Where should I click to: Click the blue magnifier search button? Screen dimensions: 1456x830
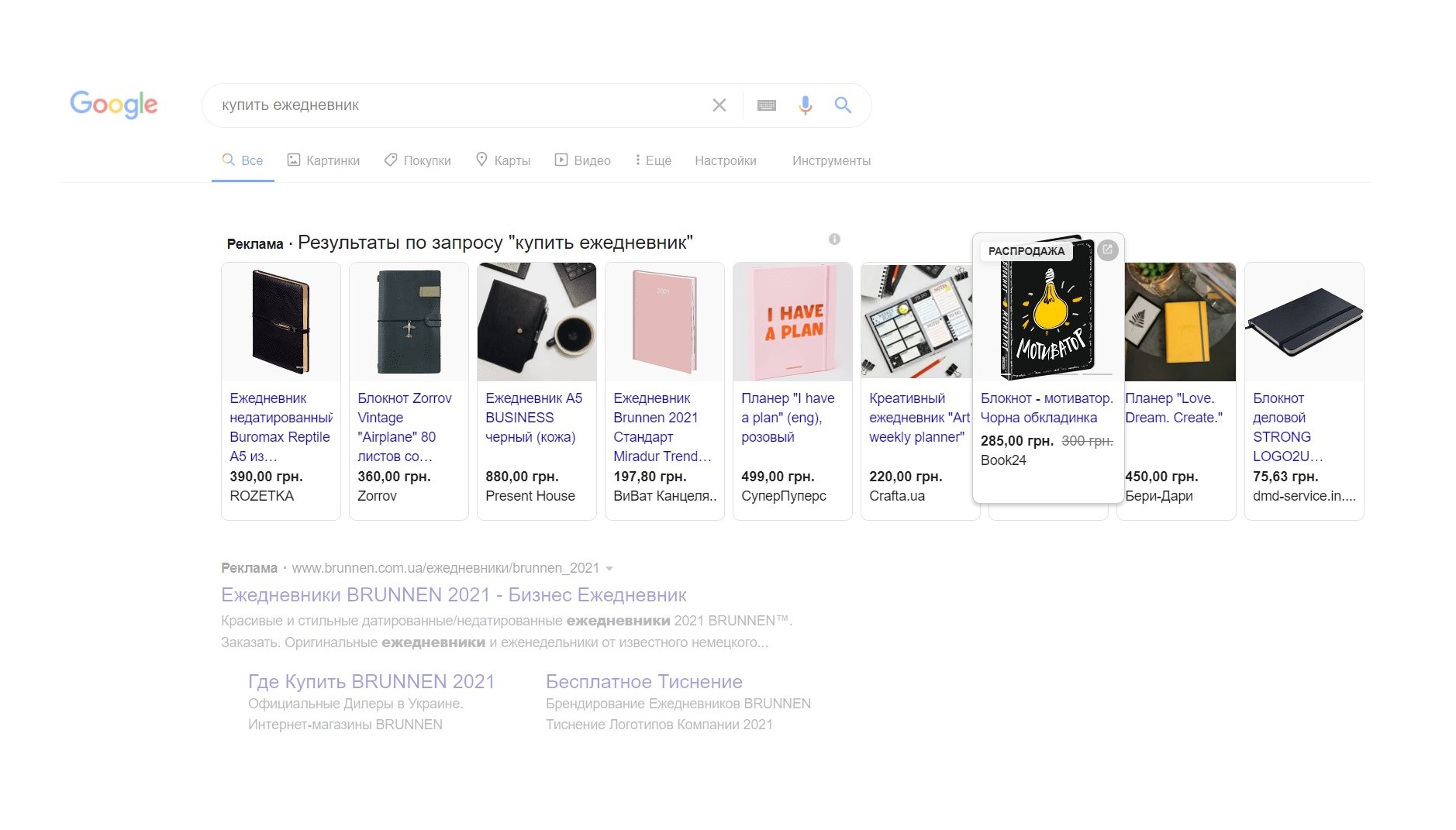tap(843, 105)
